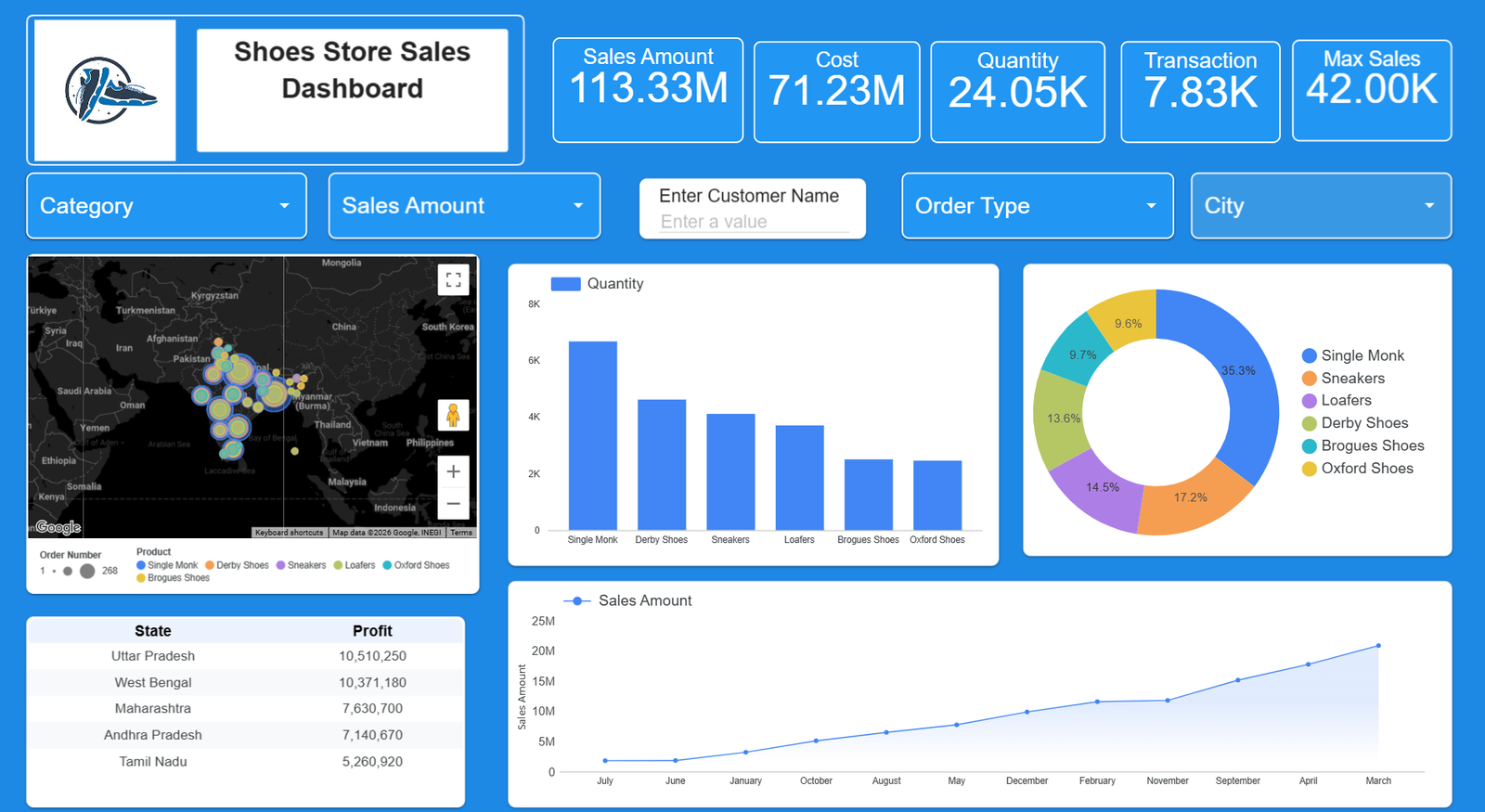Image resolution: width=1485 pixels, height=812 pixels.
Task: Open the Category filter dropdown
Action: click(167, 206)
